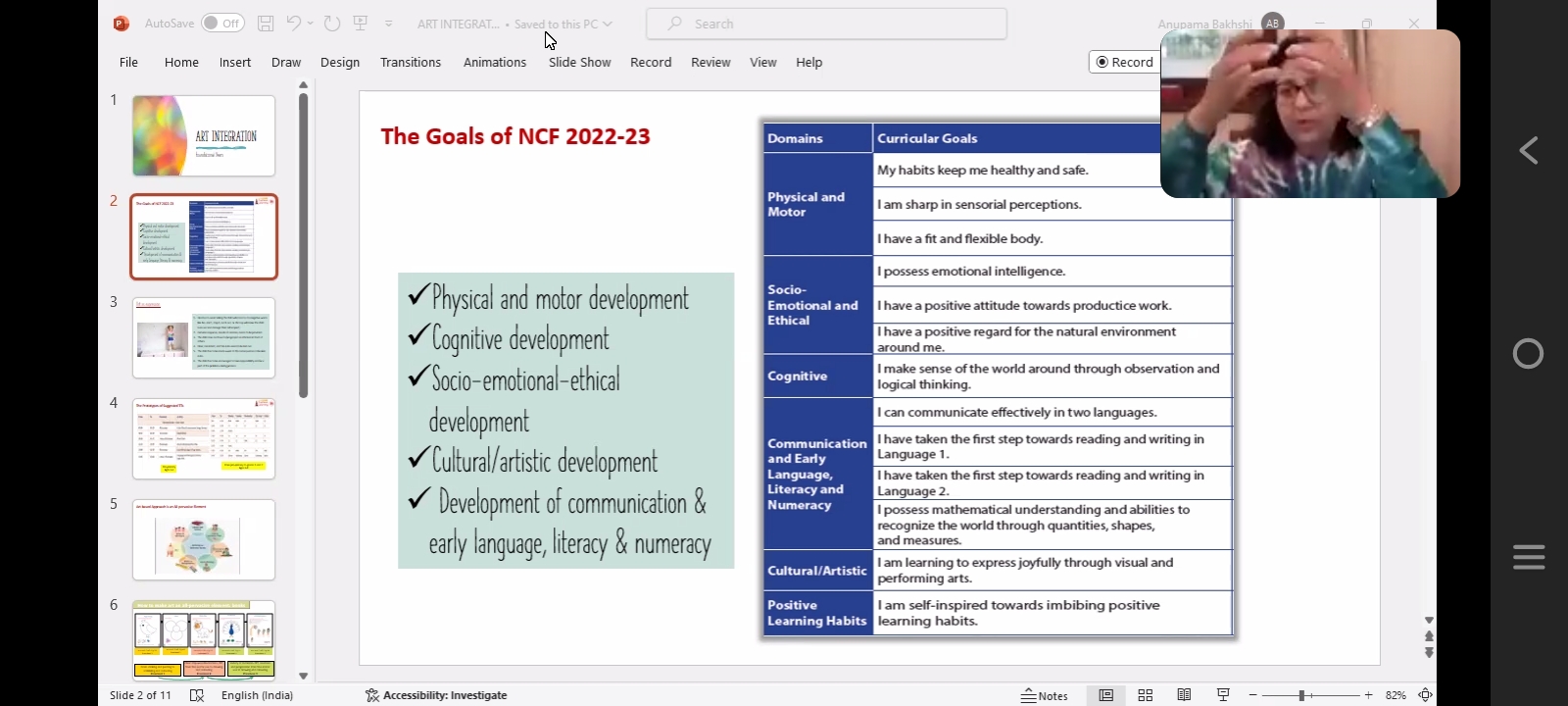Switch to Reading View icon
Viewport: 1568px width, 706px height.
click(x=1184, y=695)
